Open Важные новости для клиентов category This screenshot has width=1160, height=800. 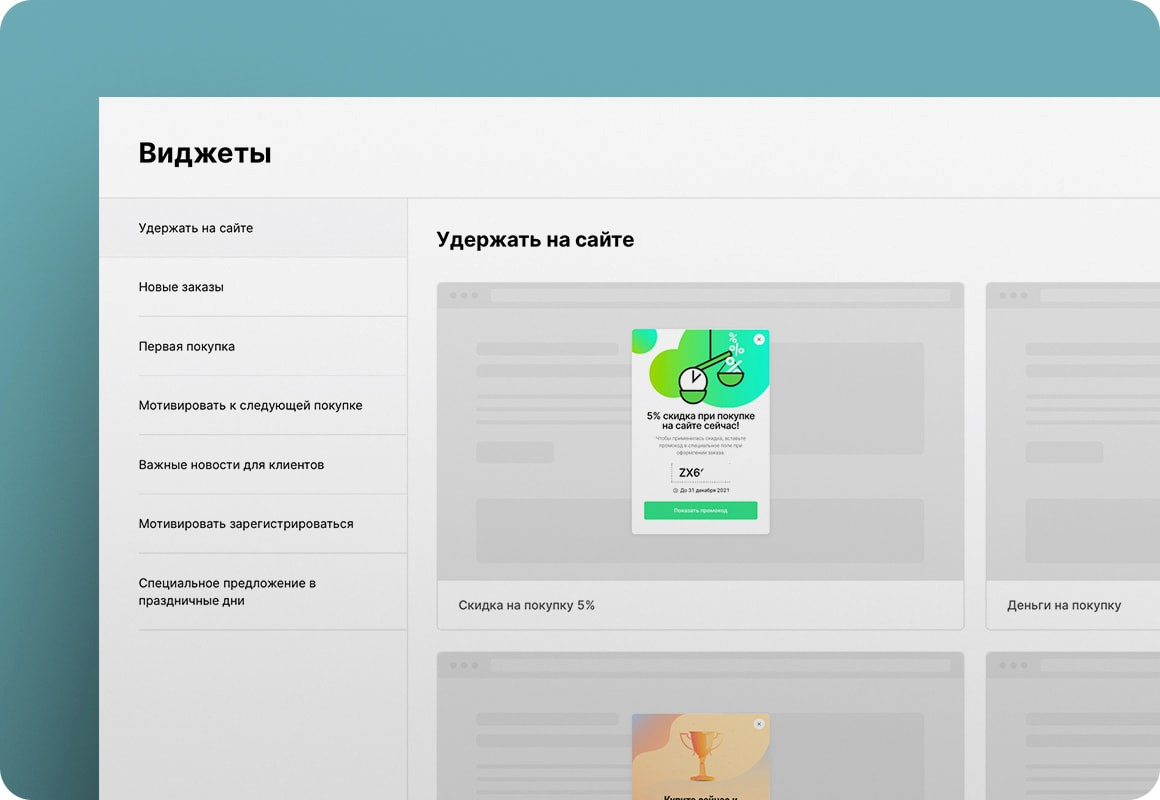(253, 465)
